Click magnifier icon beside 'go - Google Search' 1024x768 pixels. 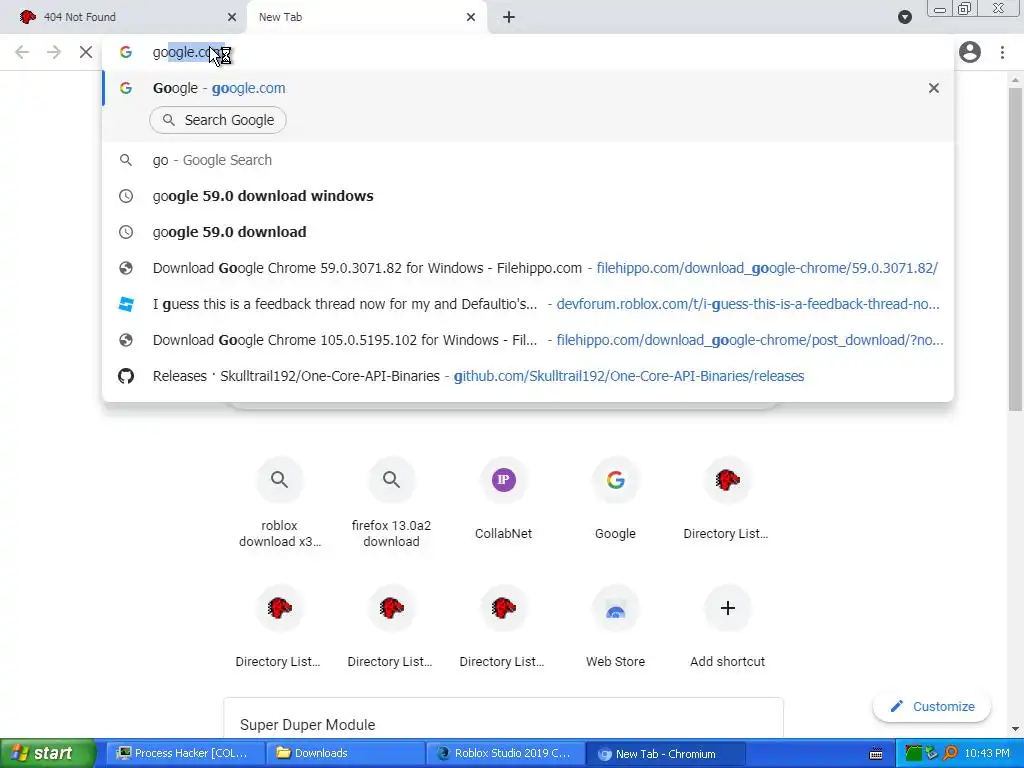[x=126, y=160]
